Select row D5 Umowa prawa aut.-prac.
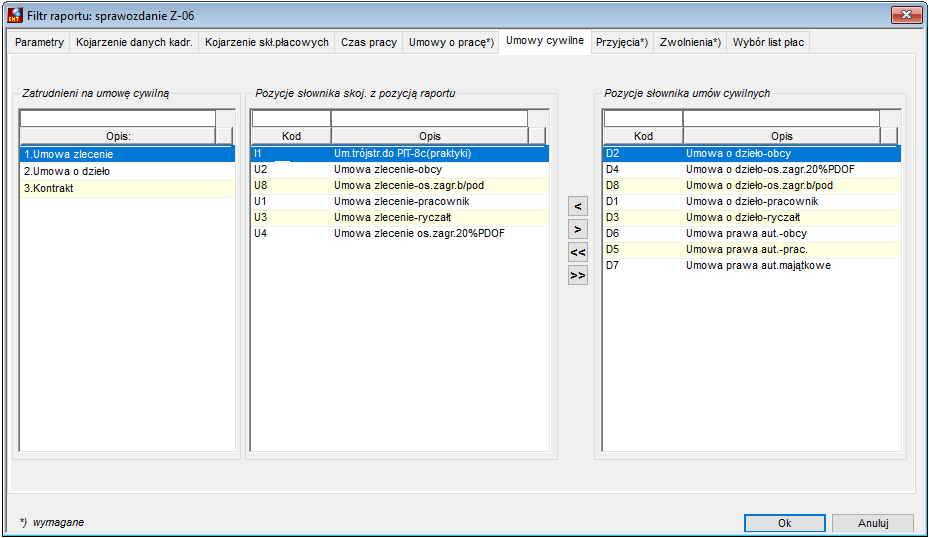The image size is (929, 538). point(752,249)
